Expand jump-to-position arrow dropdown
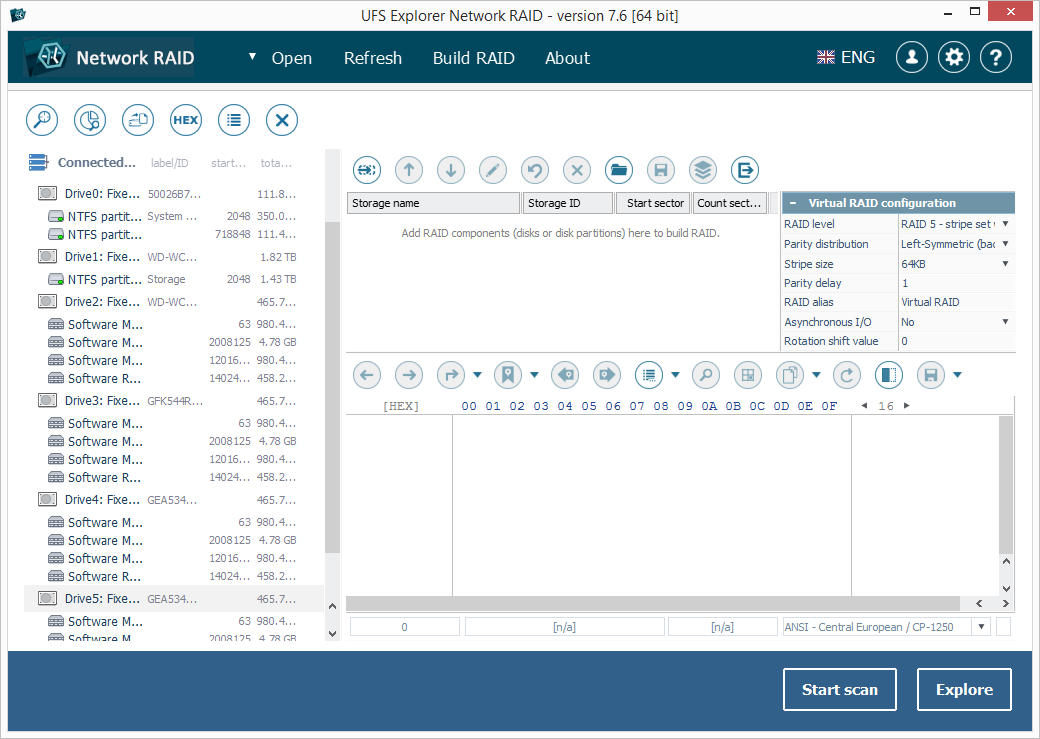The image size is (1040, 739). (478, 375)
